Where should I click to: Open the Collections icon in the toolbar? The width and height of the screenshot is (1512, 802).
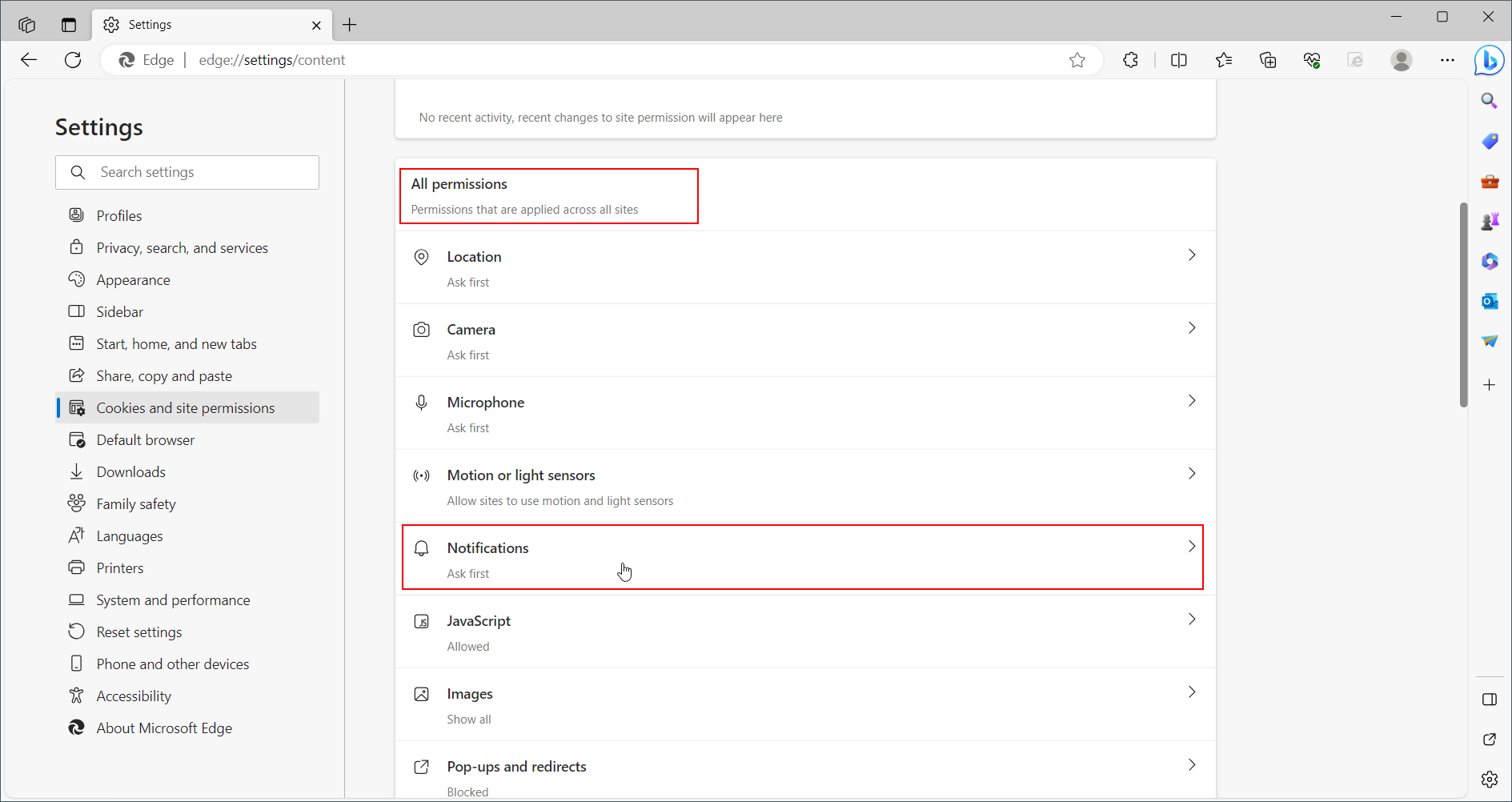tap(1268, 60)
